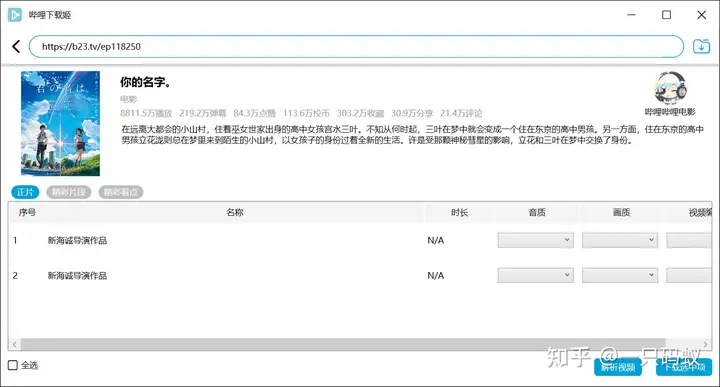This screenshot has height=387, width=720.
Task: Click the 哔哩哔哩电影 uploader name
Action: (x=670, y=112)
